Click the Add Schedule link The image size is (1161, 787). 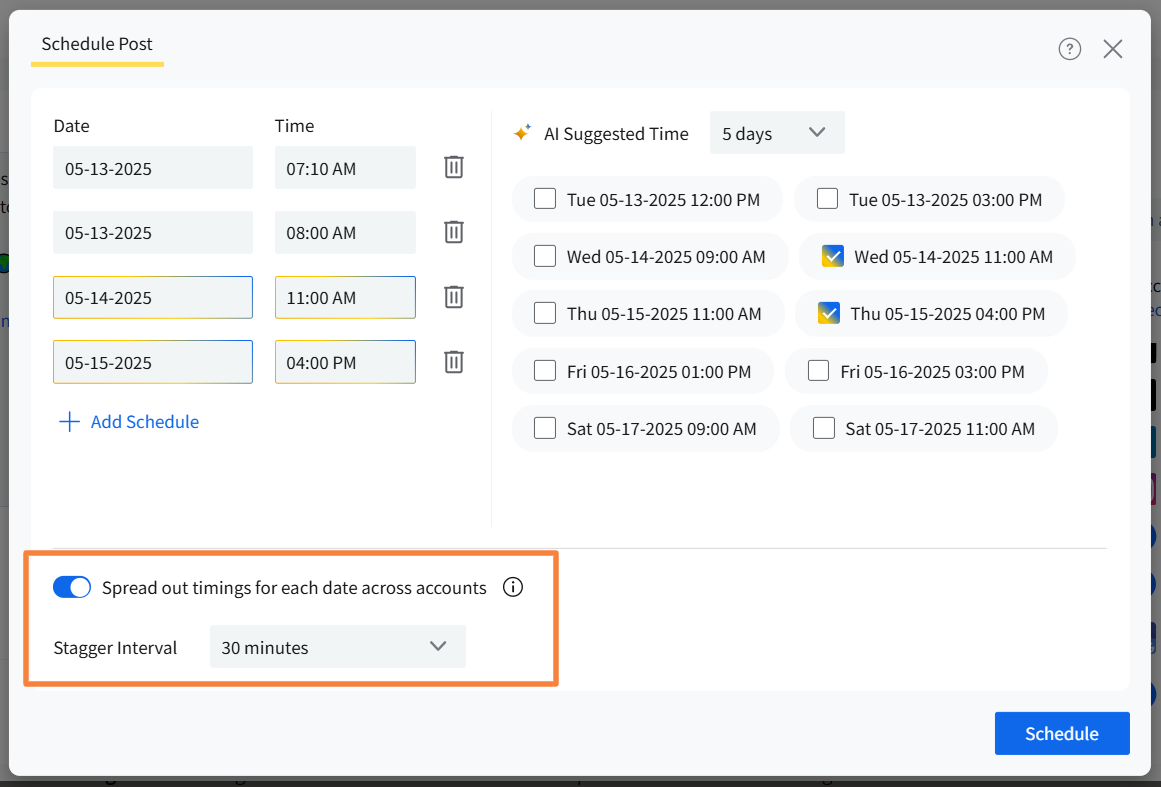click(x=144, y=422)
